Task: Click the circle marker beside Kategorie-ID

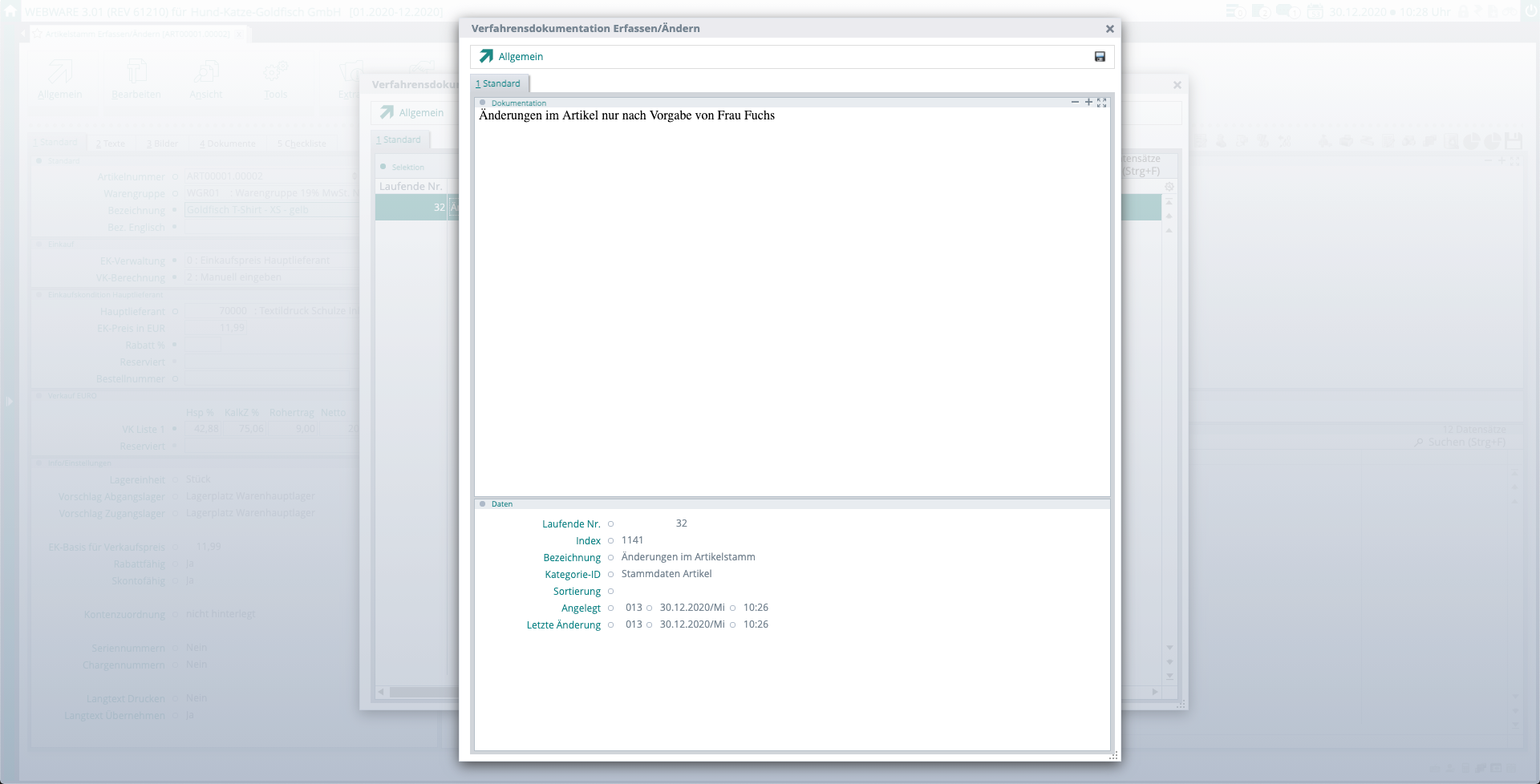Action: [x=610, y=575]
